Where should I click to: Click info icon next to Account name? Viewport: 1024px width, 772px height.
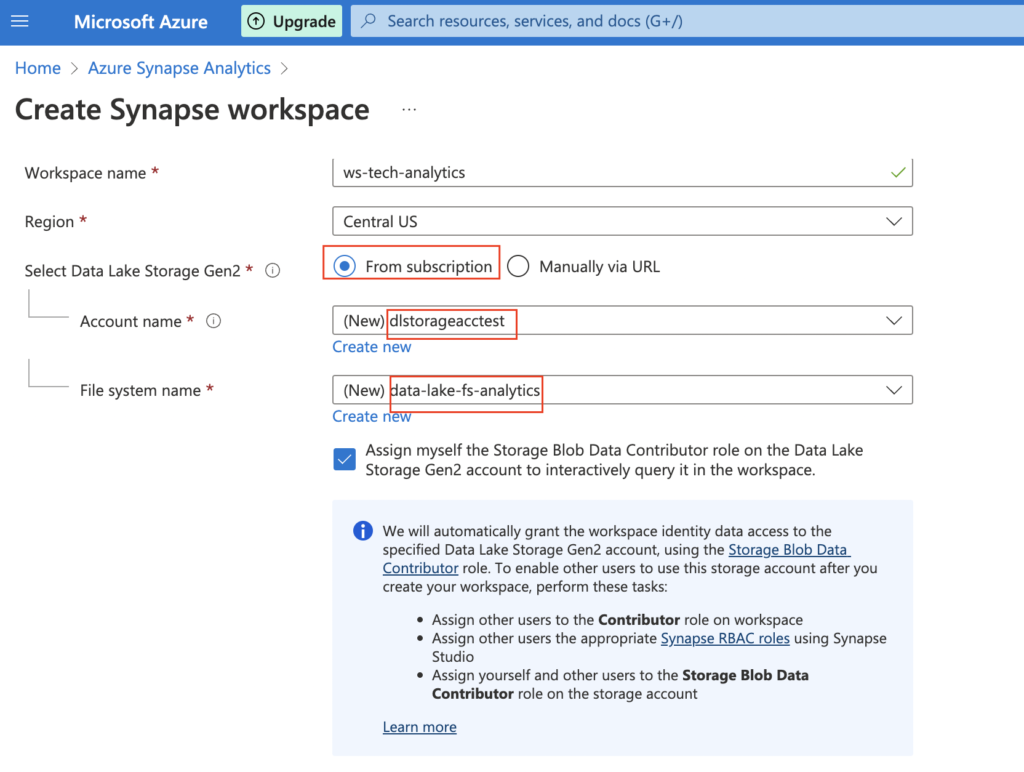(x=213, y=321)
